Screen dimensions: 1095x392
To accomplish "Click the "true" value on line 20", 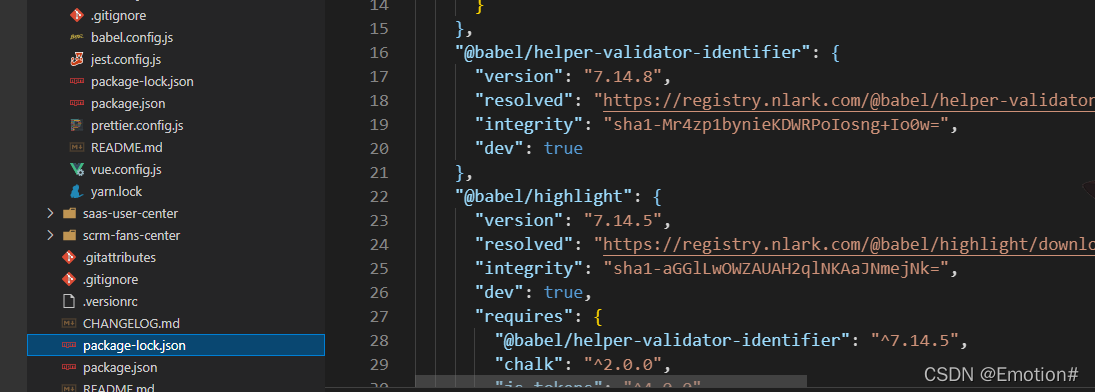I will coord(564,149).
